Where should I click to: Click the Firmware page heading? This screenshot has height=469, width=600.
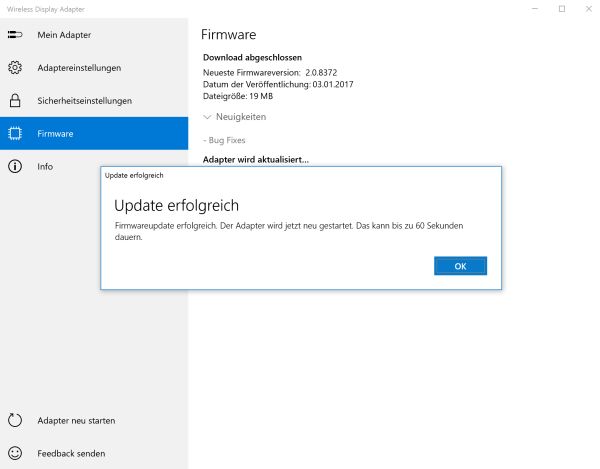pyautogui.click(x=228, y=34)
